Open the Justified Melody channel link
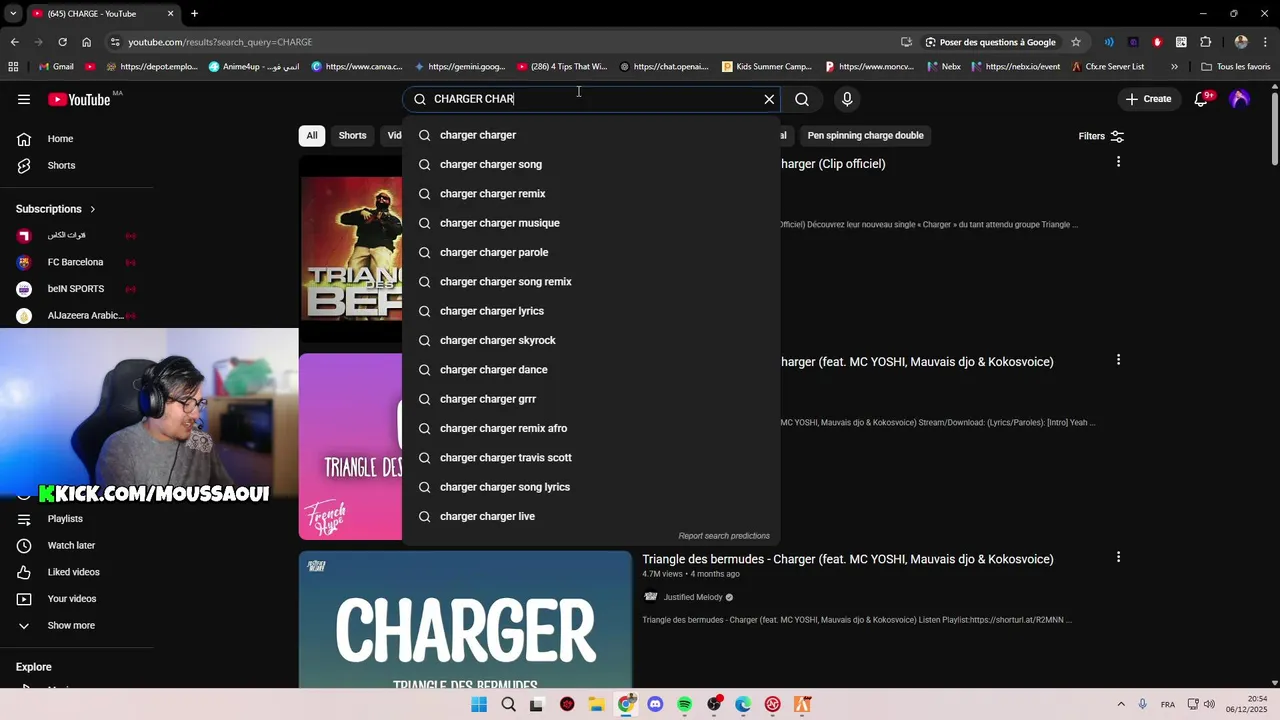 pos(693,597)
